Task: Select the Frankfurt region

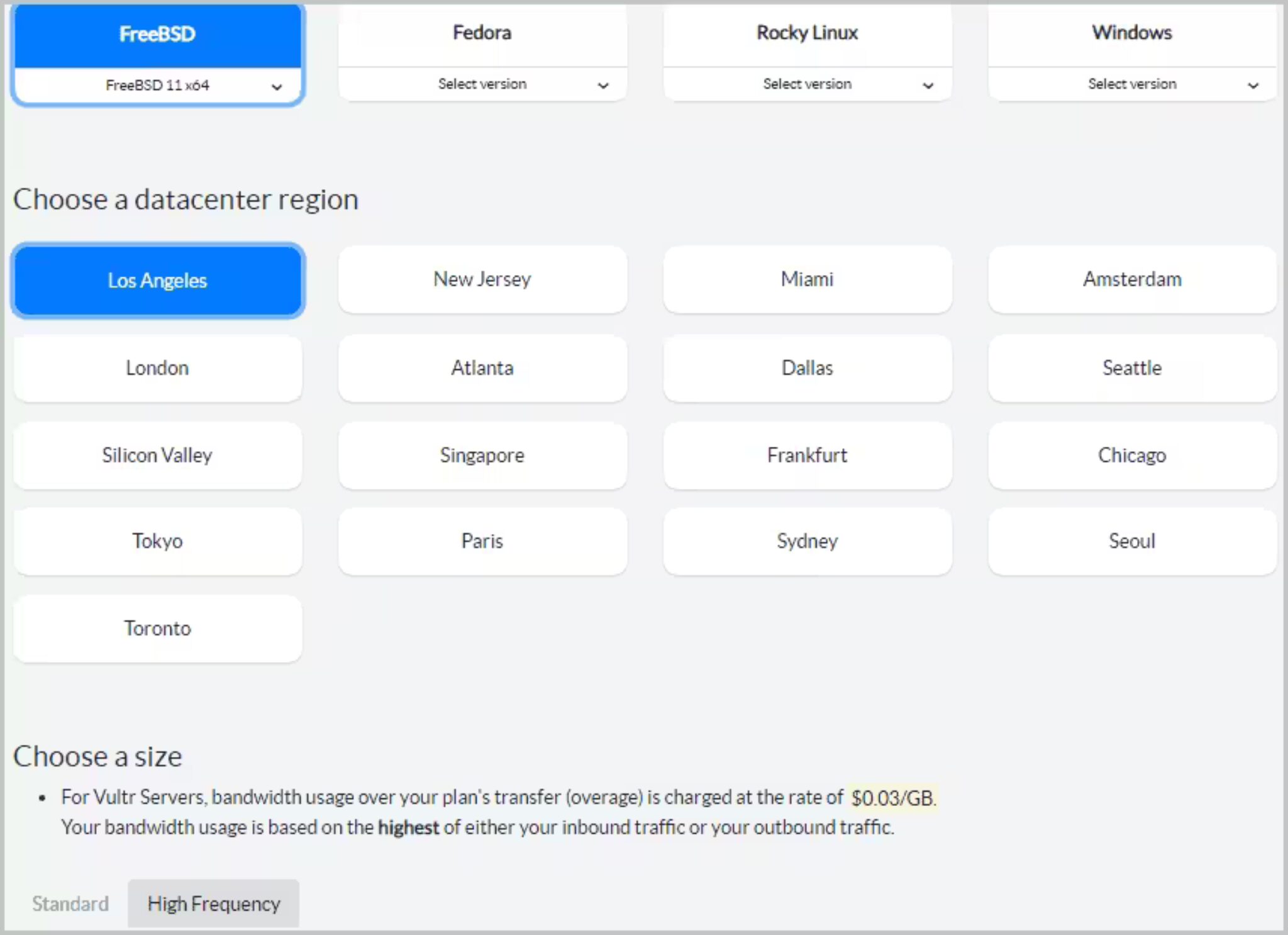Action: pos(808,456)
